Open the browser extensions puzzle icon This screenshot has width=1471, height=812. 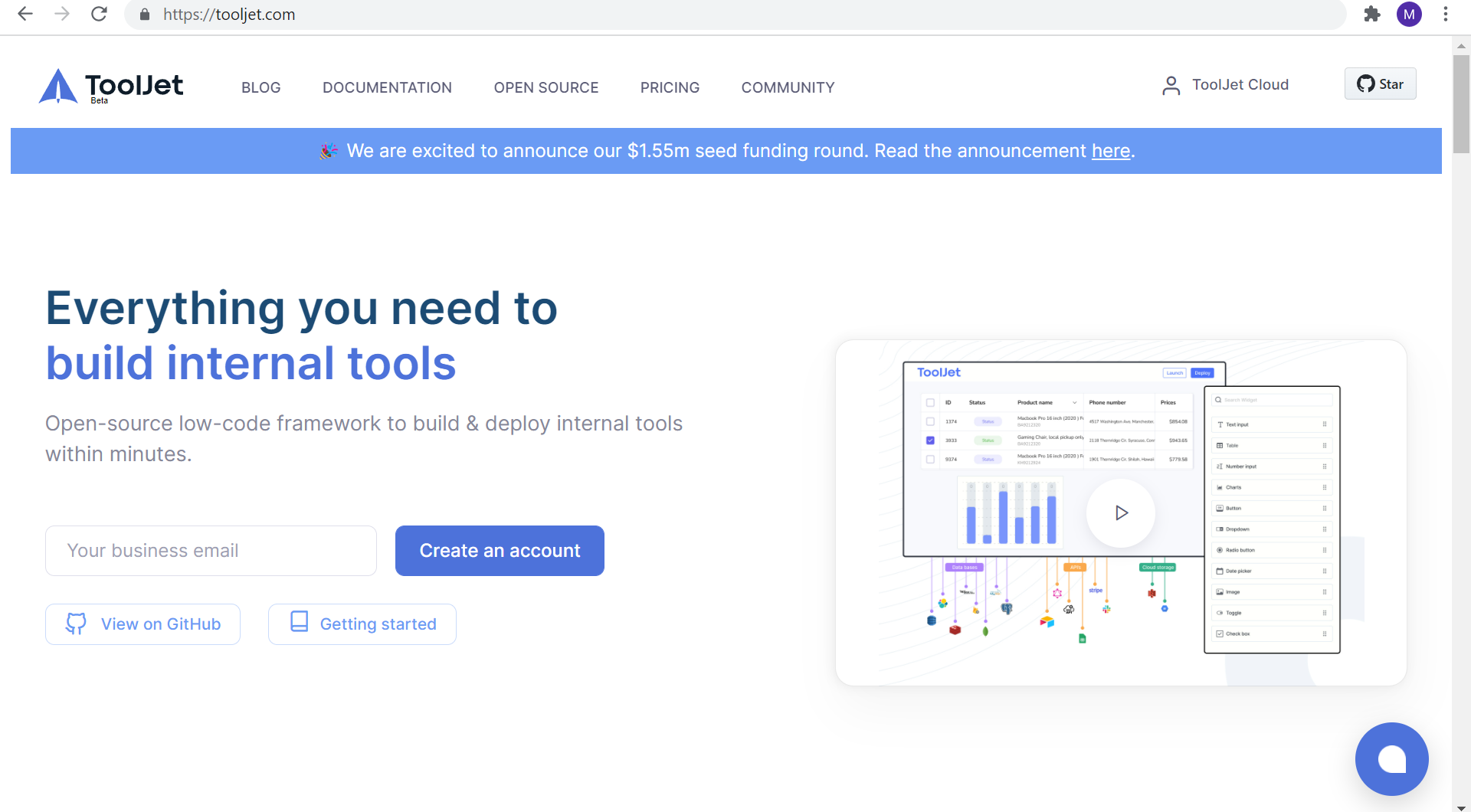1372,14
